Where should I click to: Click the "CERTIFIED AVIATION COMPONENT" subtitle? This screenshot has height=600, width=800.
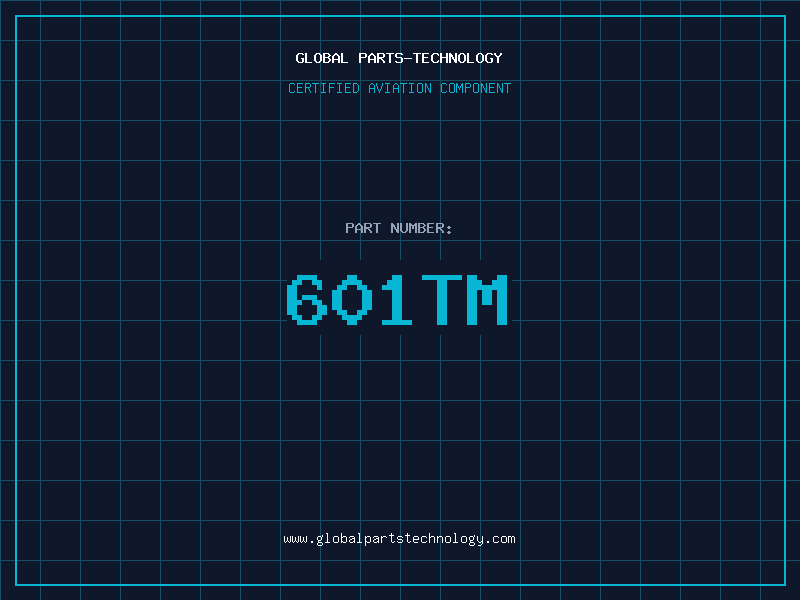(x=399, y=88)
